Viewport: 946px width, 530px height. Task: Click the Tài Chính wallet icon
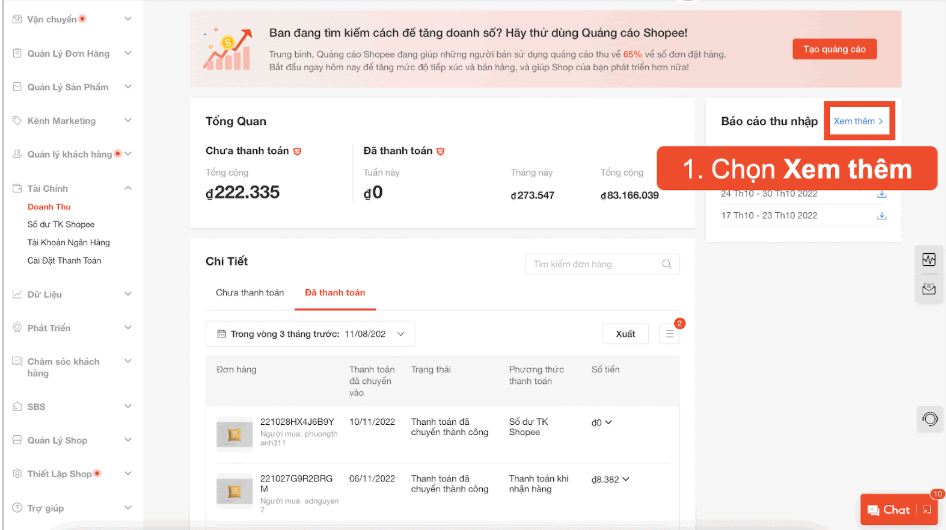click(x=17, y=188)
